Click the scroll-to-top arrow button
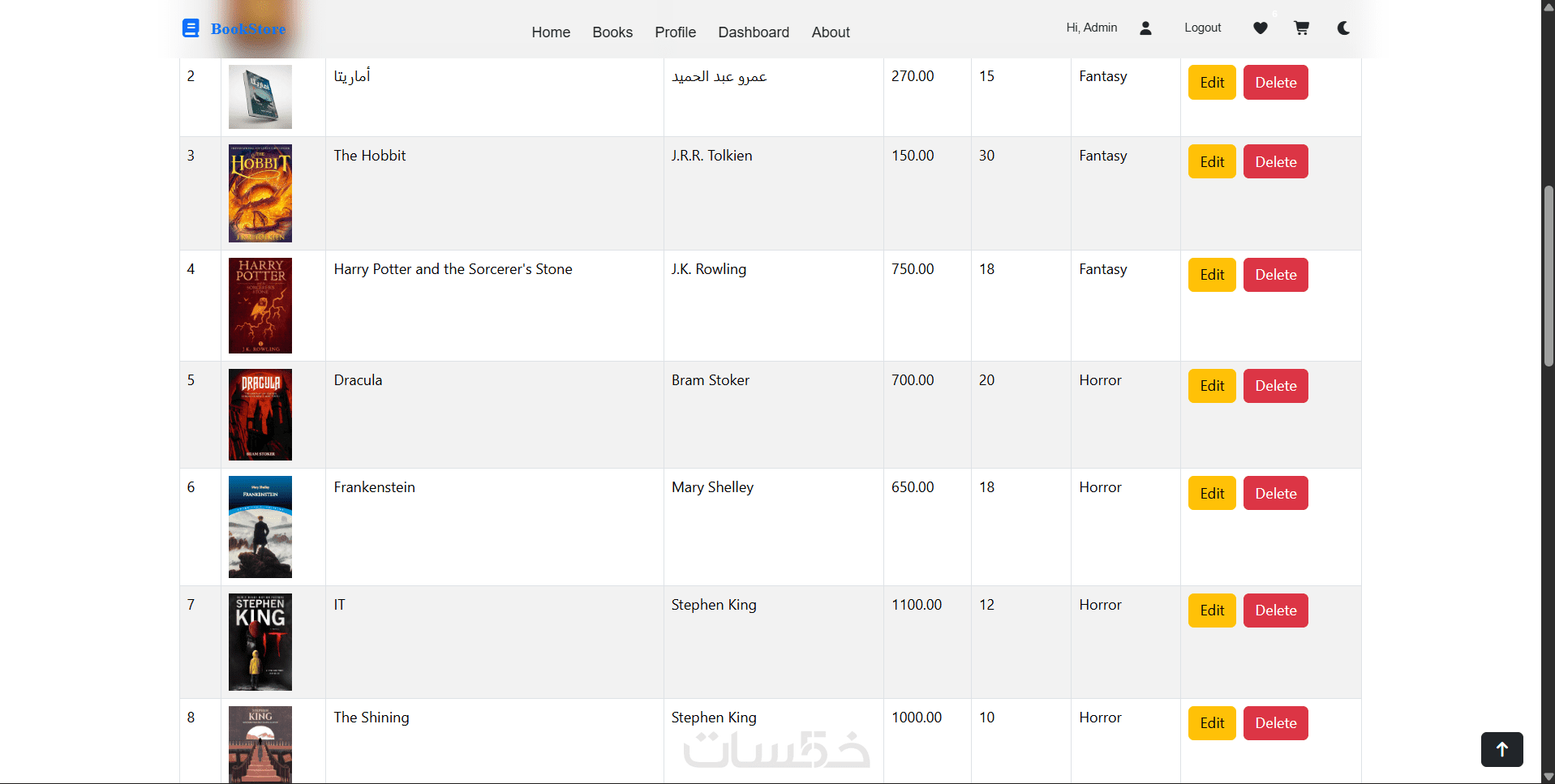 coord(1501,749)
